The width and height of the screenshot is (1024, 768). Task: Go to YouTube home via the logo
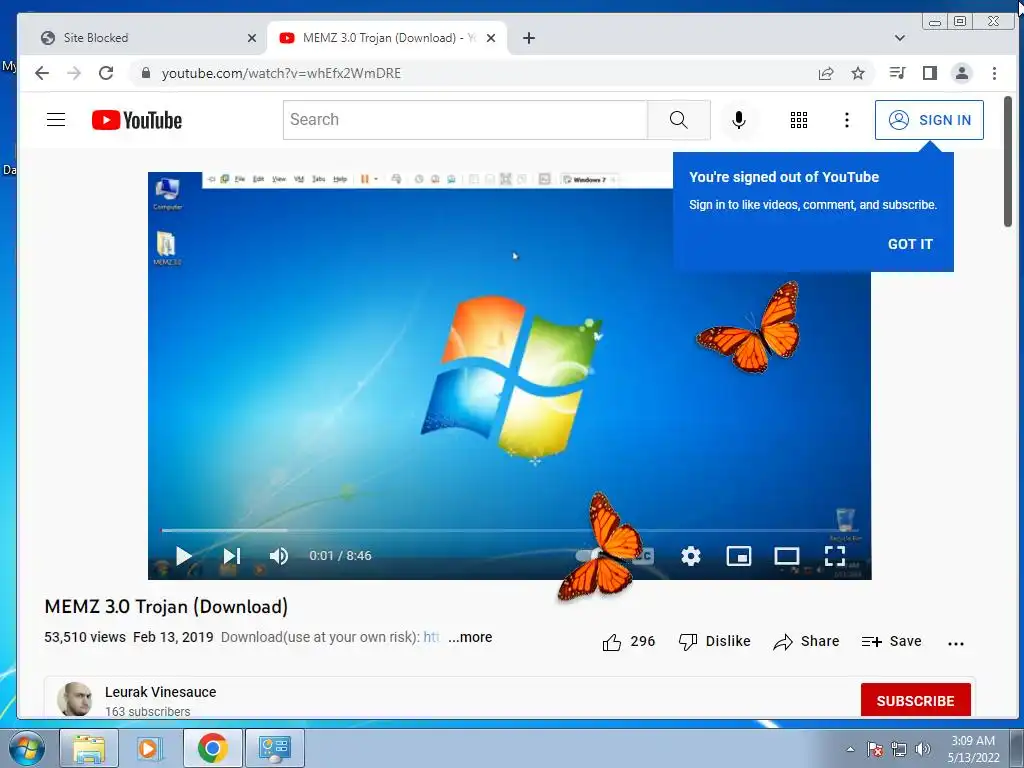coord(137,120)
